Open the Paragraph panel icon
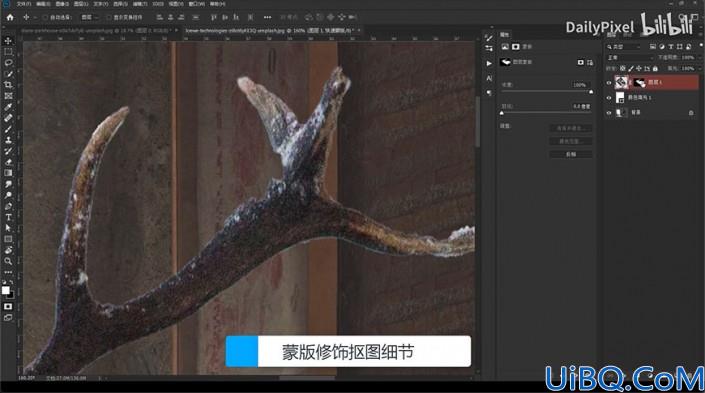 (489, 93)
